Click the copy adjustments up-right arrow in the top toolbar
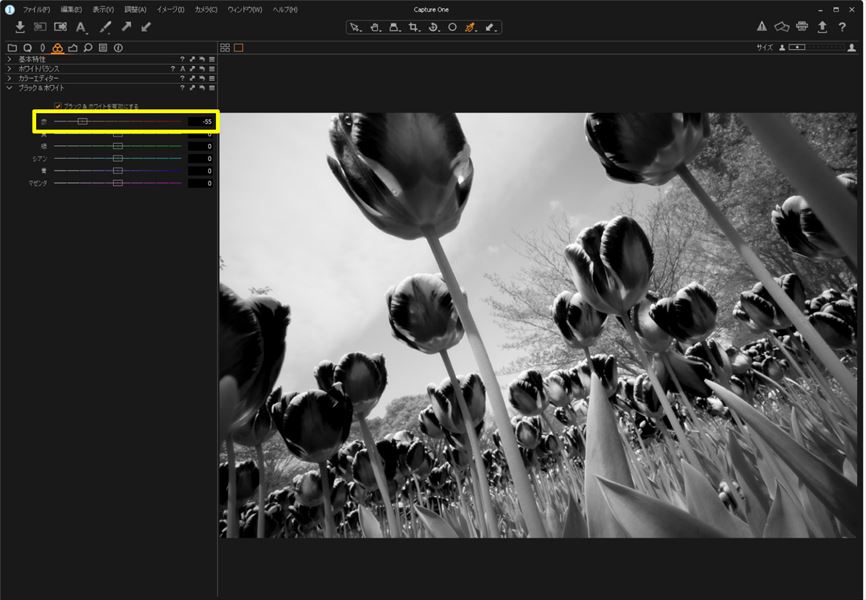 click(126, 27)
